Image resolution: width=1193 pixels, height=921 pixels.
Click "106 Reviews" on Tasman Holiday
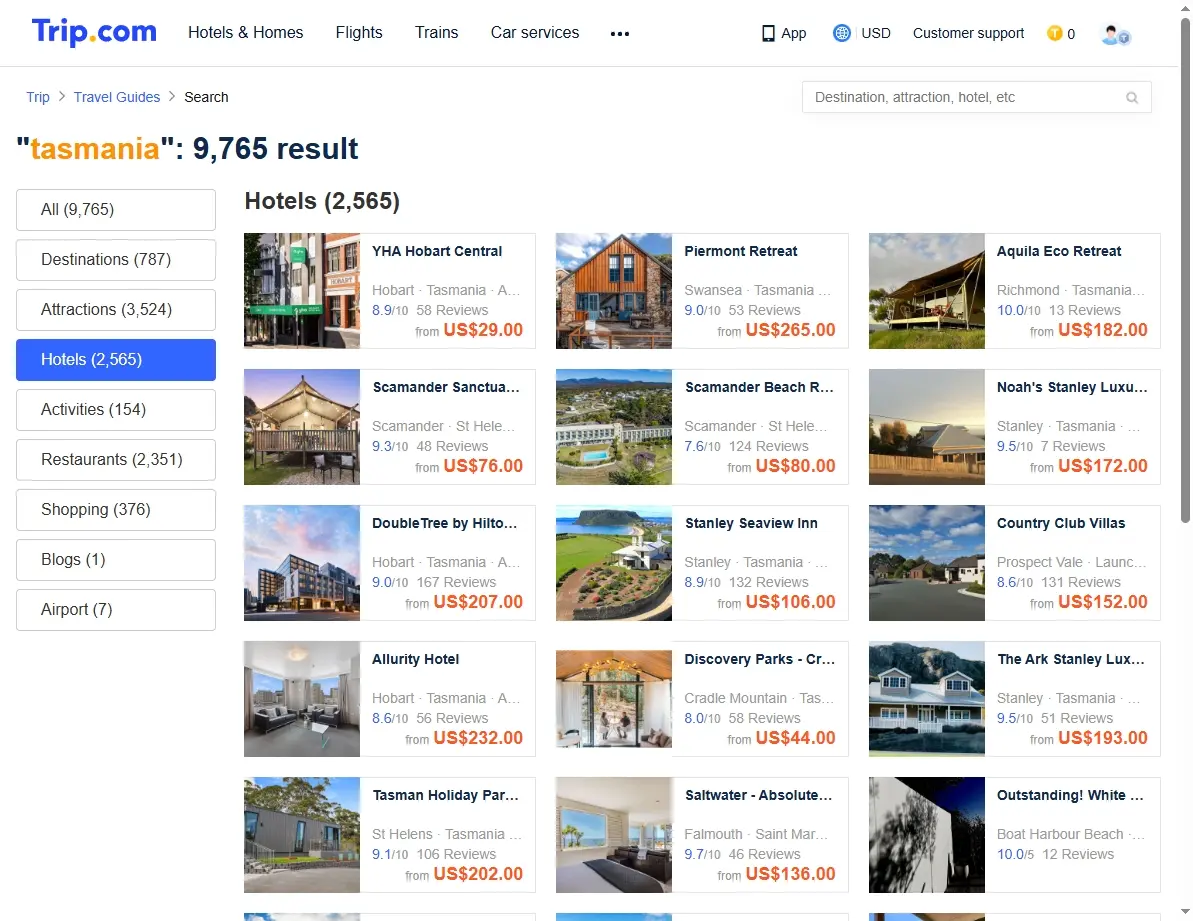pos(456,855)
